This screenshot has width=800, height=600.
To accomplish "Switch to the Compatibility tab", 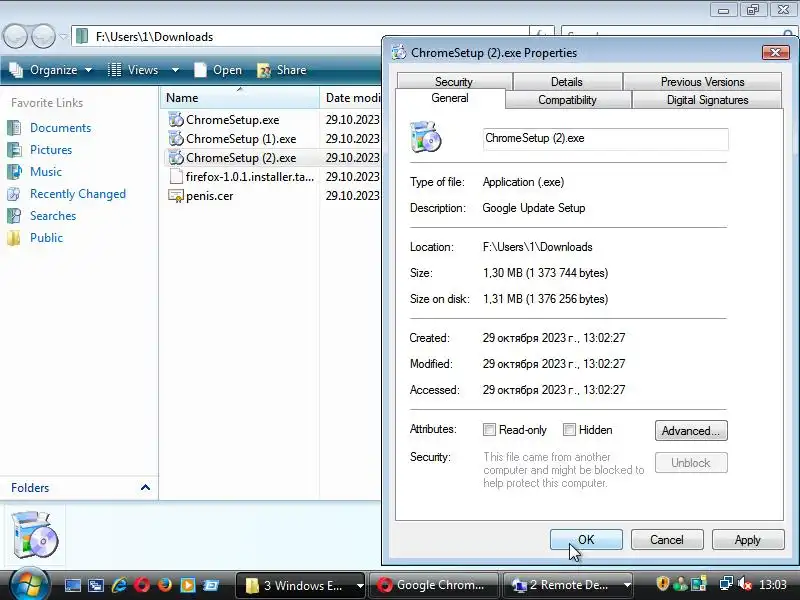I will (567, 99).
